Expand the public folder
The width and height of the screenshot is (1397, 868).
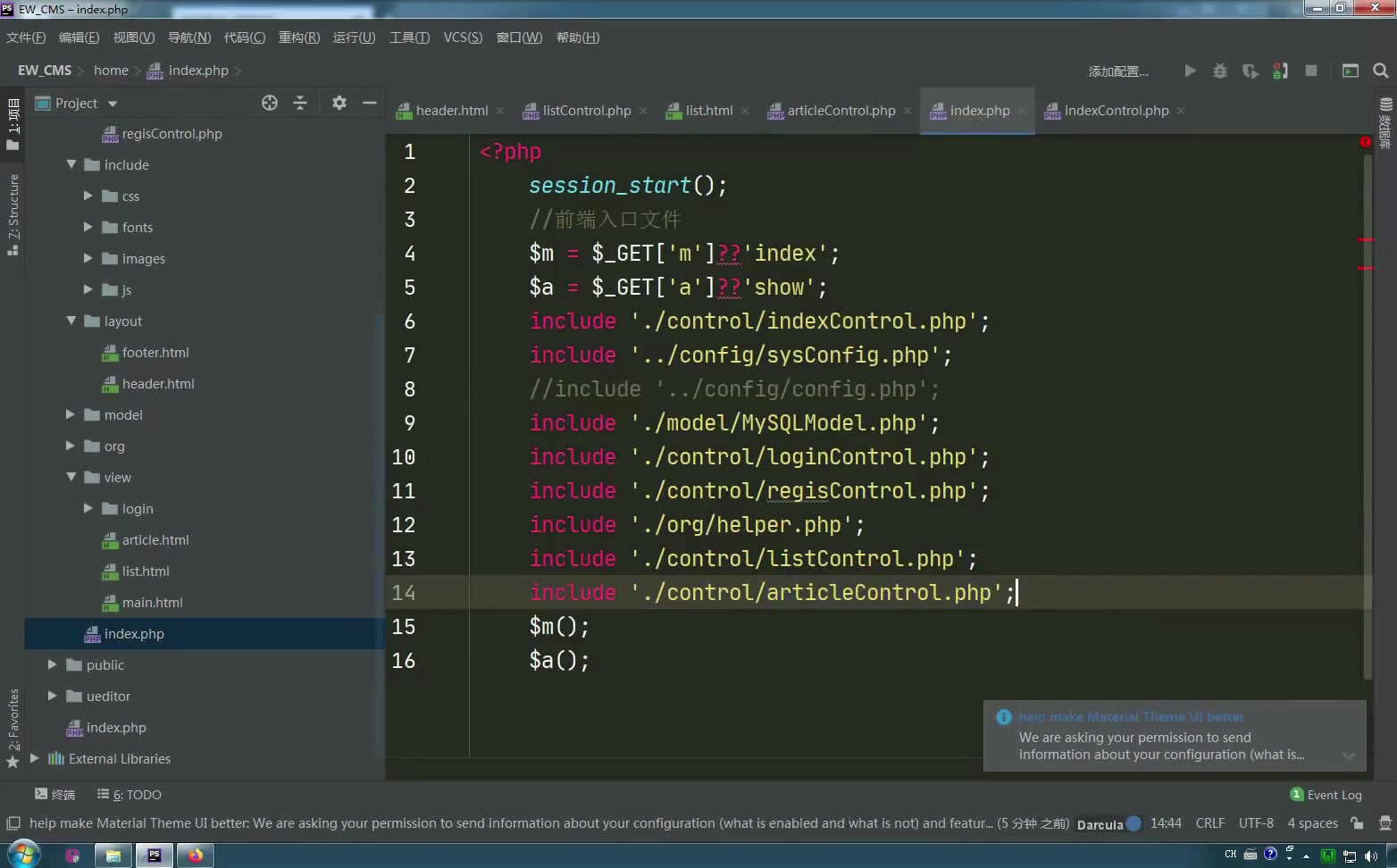point(52,664)
